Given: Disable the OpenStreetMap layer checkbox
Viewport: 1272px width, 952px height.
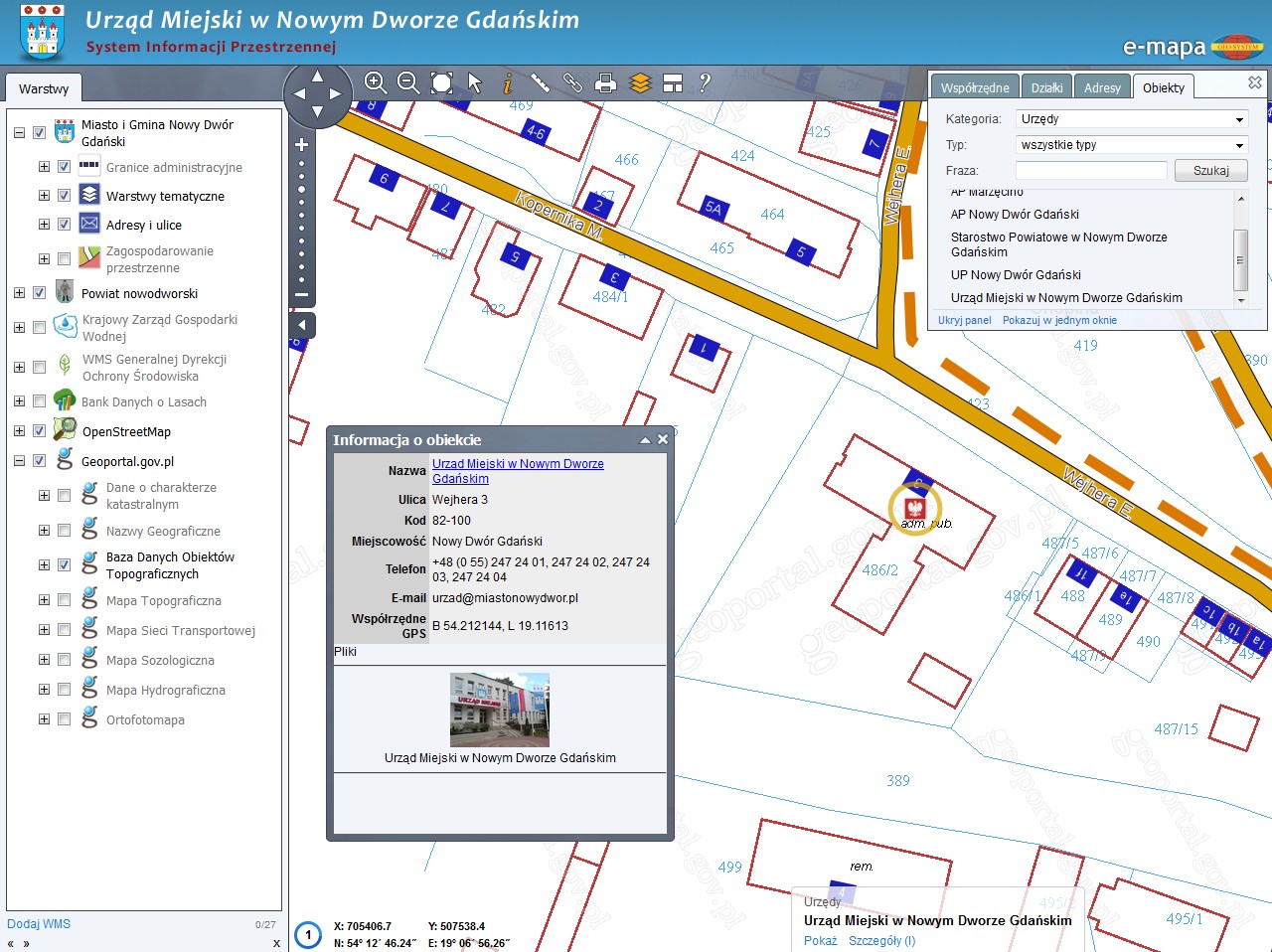Looking at the screenshot, I should tap(39, 431).
